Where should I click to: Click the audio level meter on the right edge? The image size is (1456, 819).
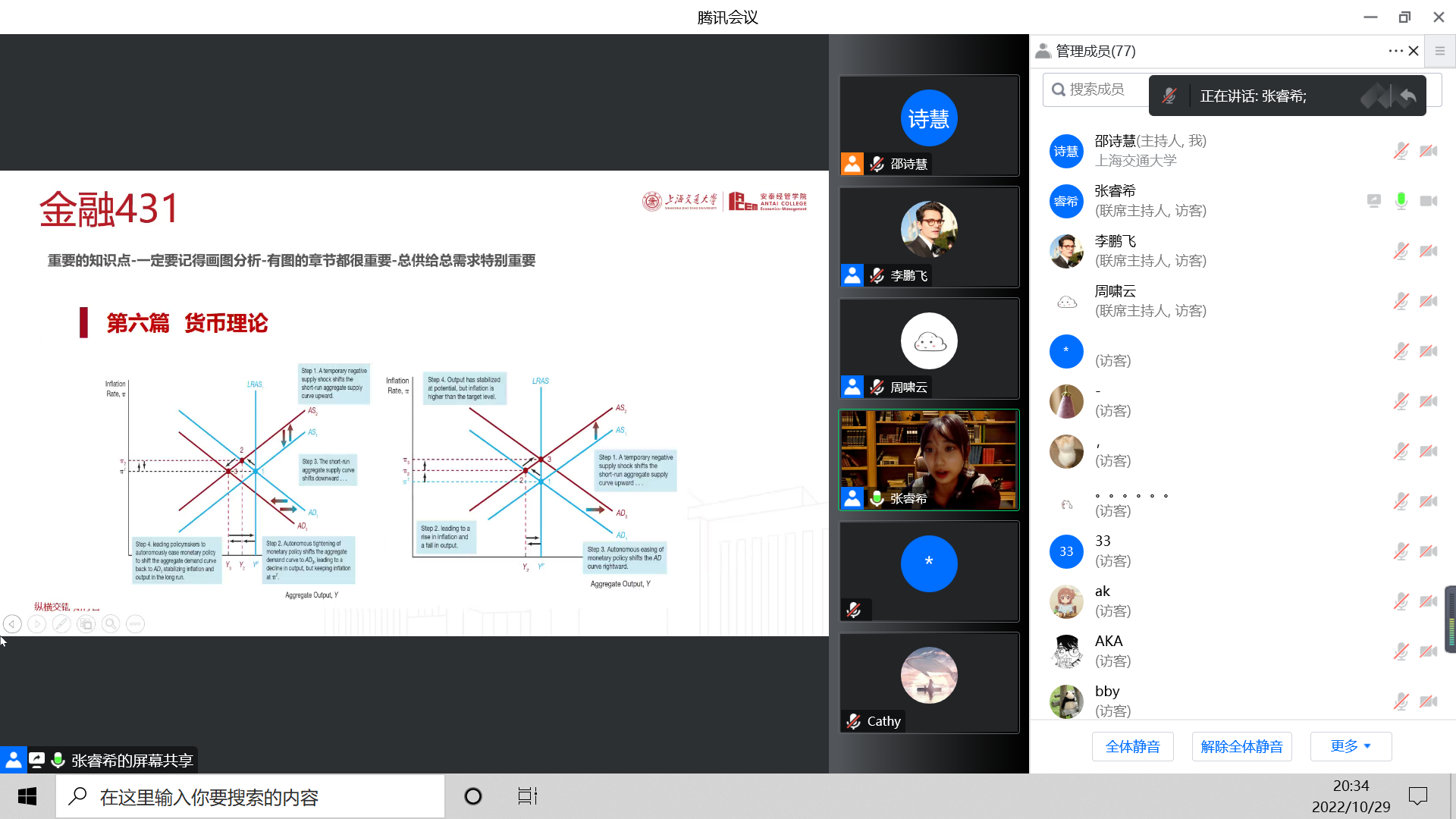(1450, 620)
